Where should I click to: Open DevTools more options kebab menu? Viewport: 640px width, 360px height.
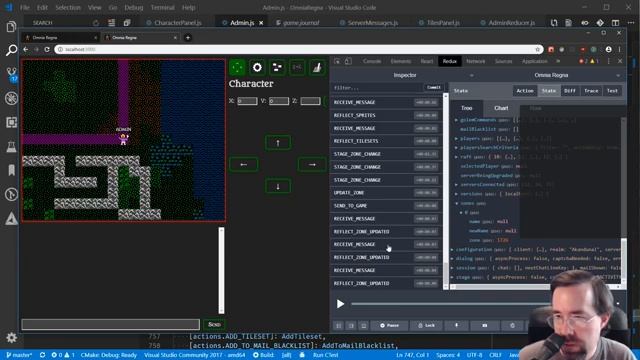[x=609, y=61]
